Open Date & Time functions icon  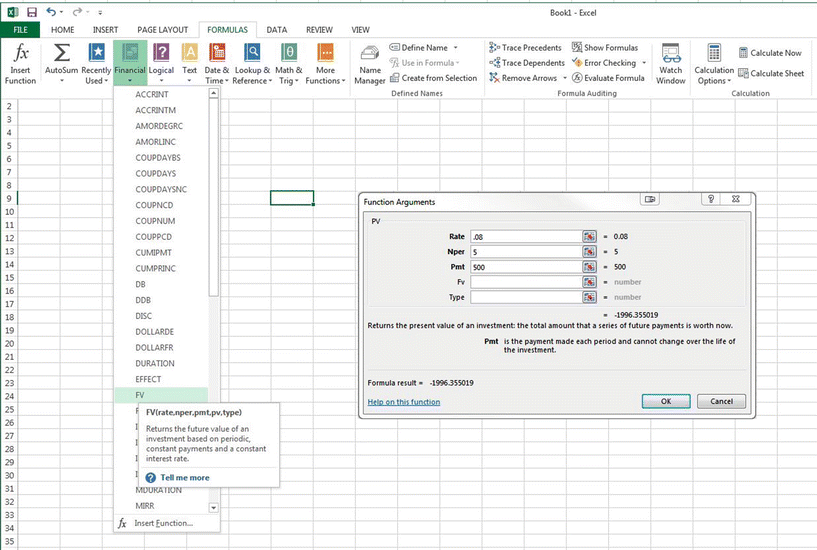click(x=217, y=53)
